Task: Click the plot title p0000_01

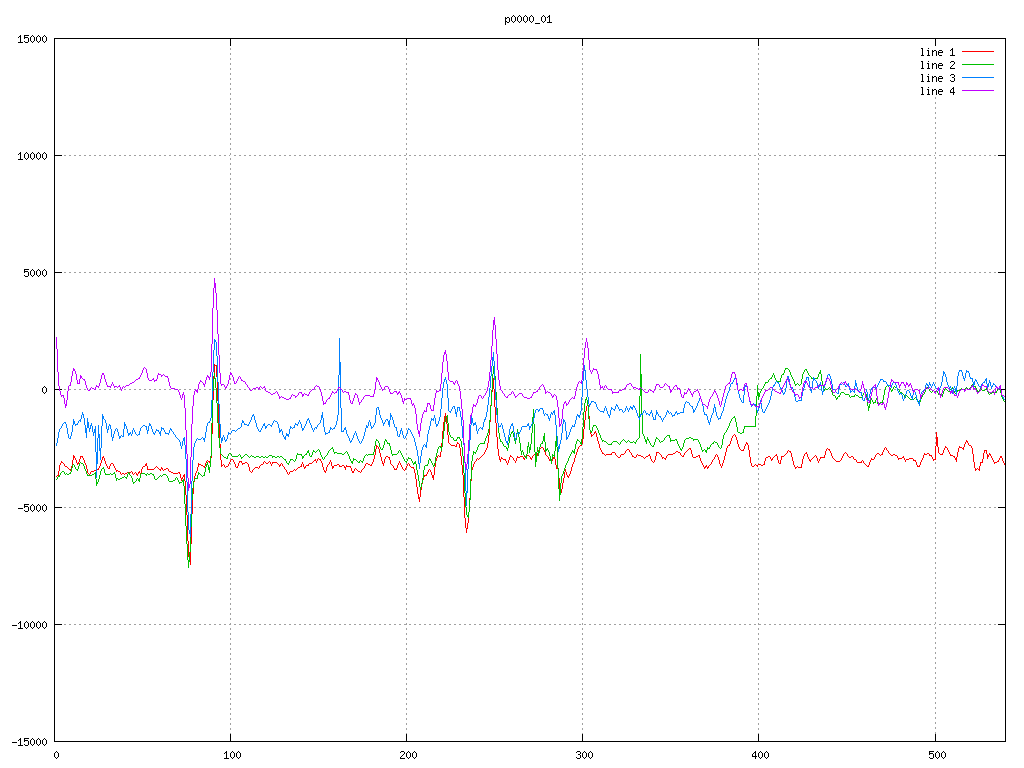Action: pos(528,19)
